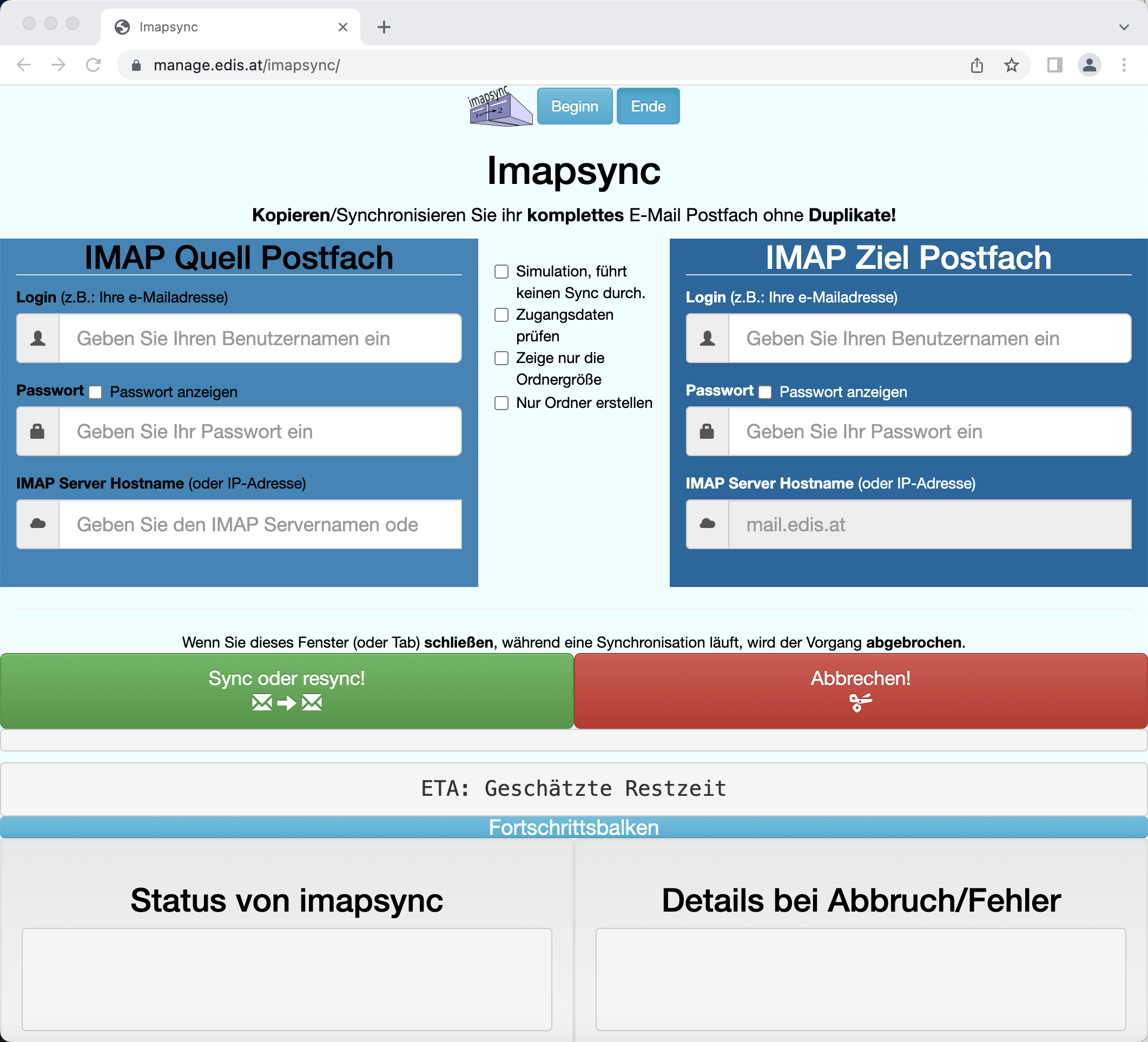Enable Nur Ordner erstellen checkbox
Screen dimensions: 1148x1042
point(501,402)
